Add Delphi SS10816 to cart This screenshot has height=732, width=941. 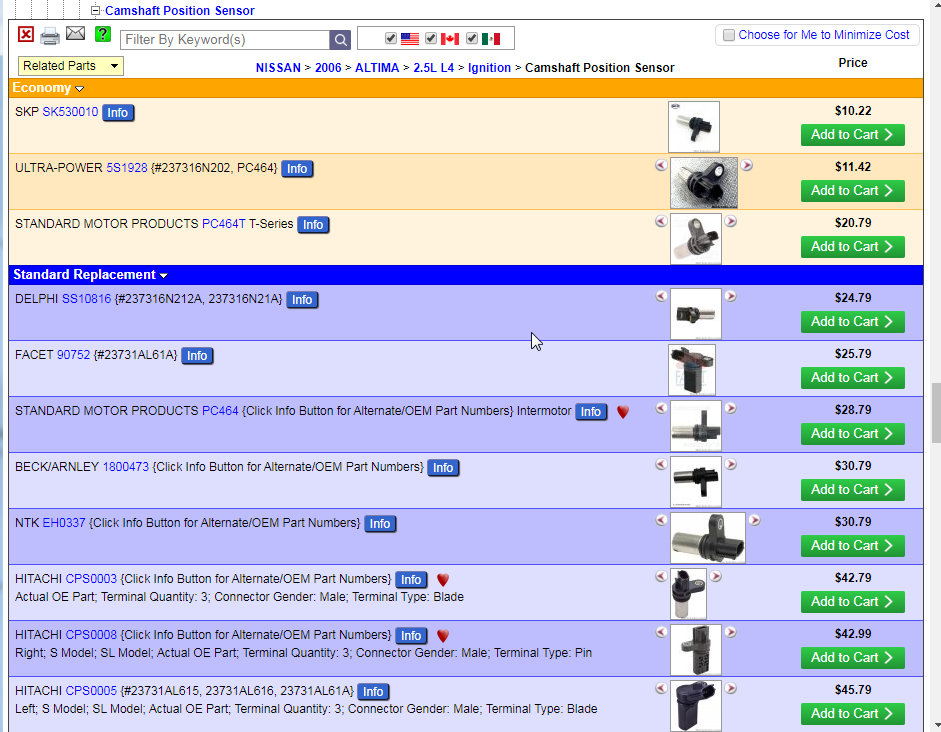[853, 322]
